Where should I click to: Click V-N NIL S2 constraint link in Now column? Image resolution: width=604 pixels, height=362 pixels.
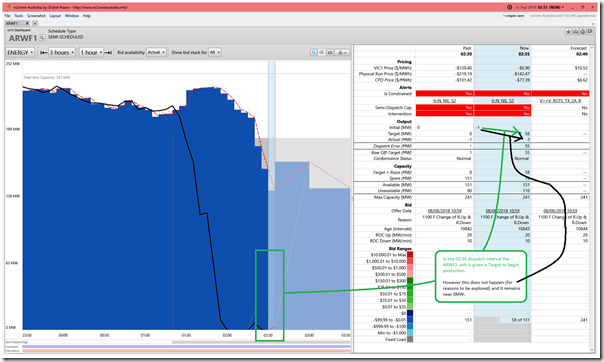[x=502, y=101]
